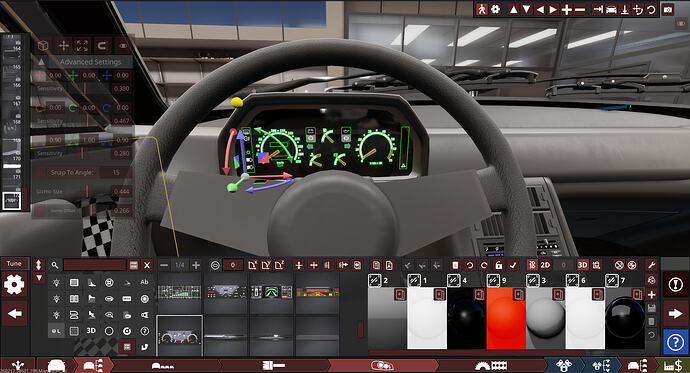690x373 pixels.
Task: Add new material with plus icon
Action: click(652, 295)
